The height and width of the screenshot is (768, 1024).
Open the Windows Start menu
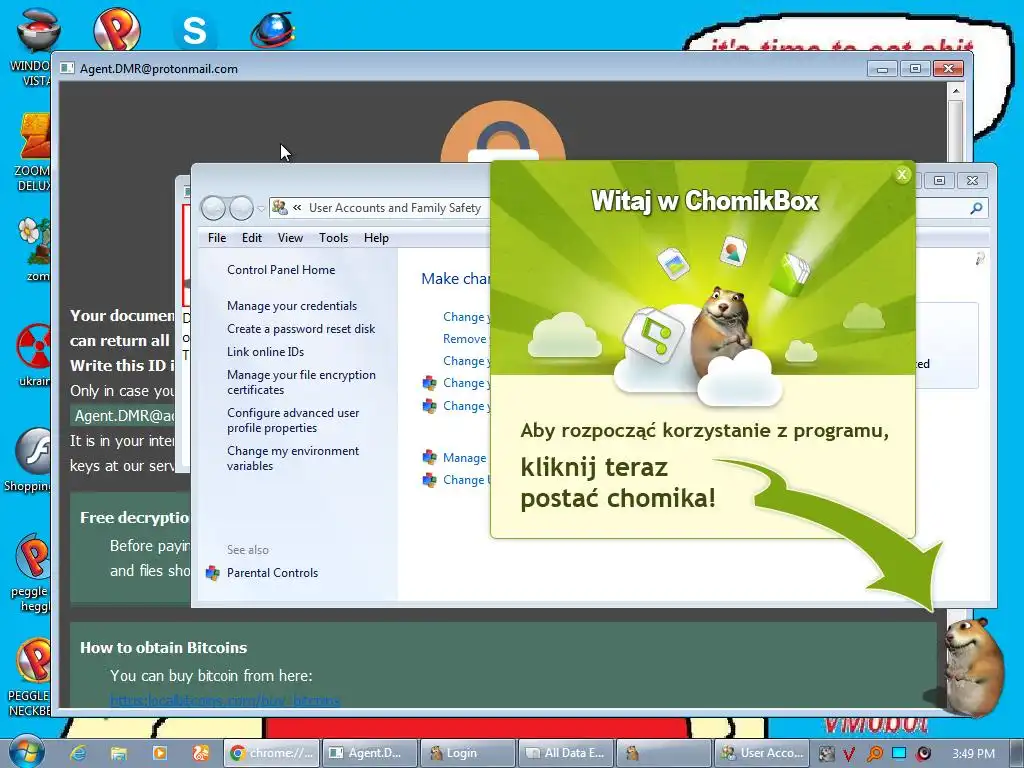pos(26,752)
